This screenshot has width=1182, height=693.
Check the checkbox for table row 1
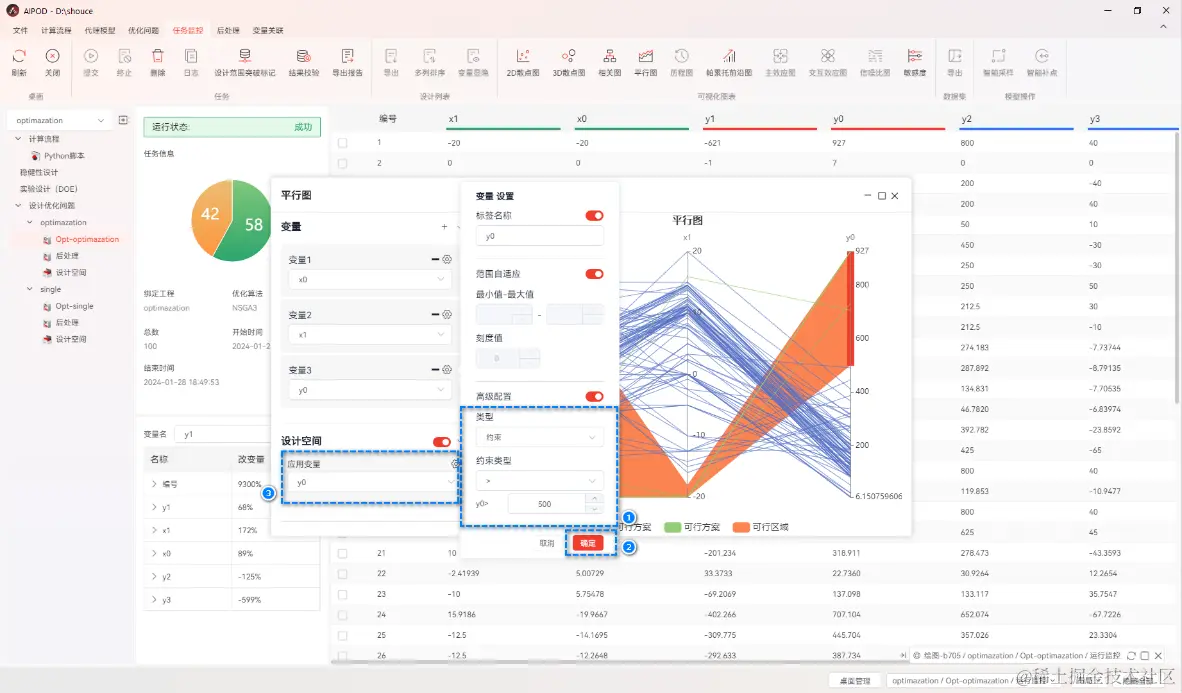tap(343, 143)
